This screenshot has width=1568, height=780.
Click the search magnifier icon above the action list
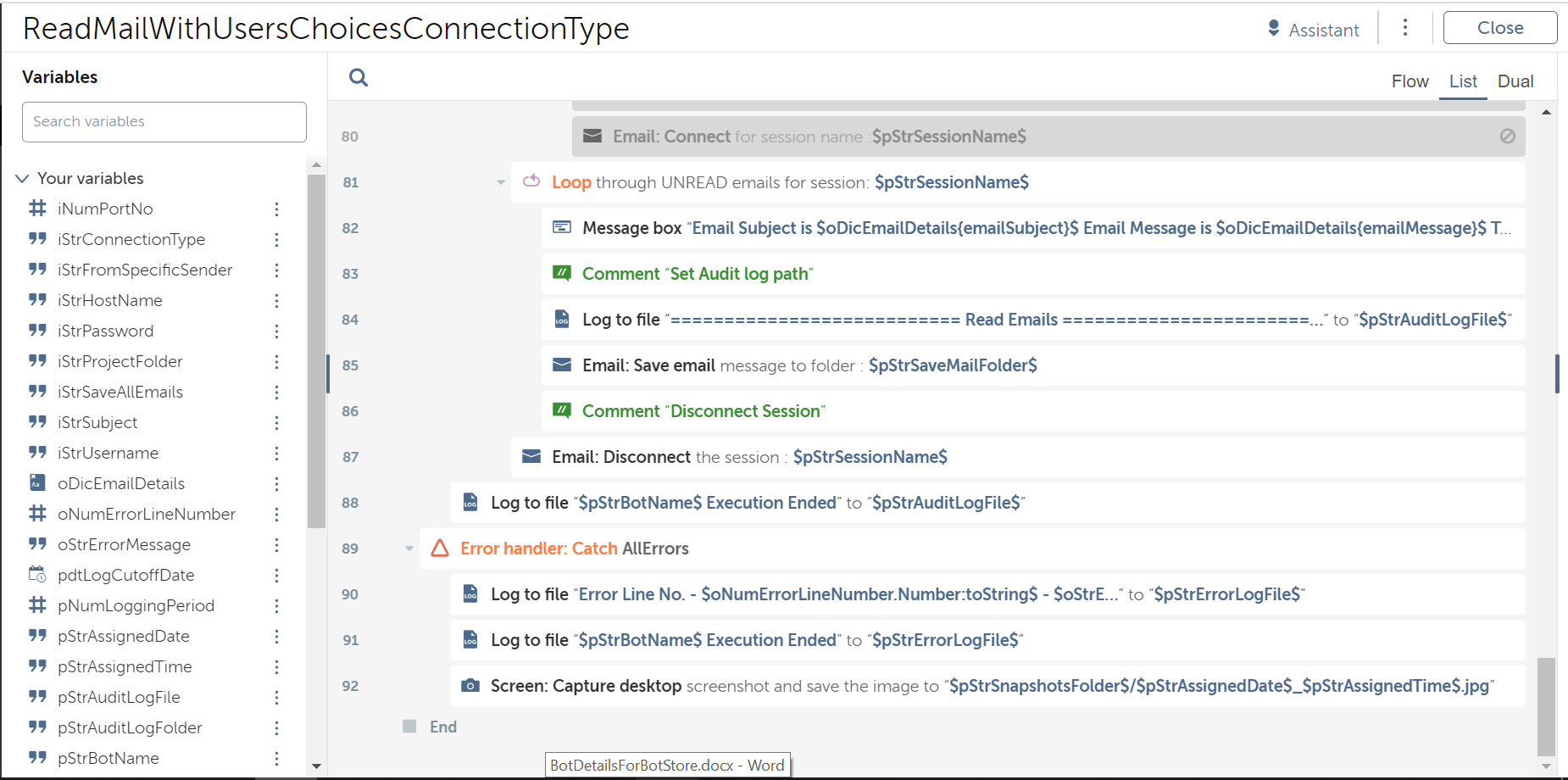coord(359,78)
